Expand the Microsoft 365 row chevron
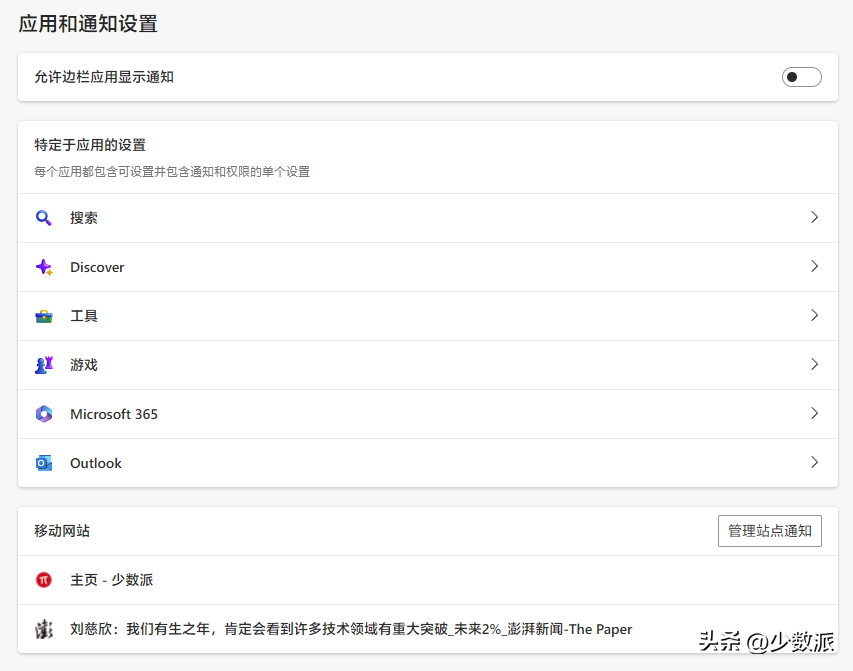Screen dimensions: 853x671 click(x=814, y=413)
